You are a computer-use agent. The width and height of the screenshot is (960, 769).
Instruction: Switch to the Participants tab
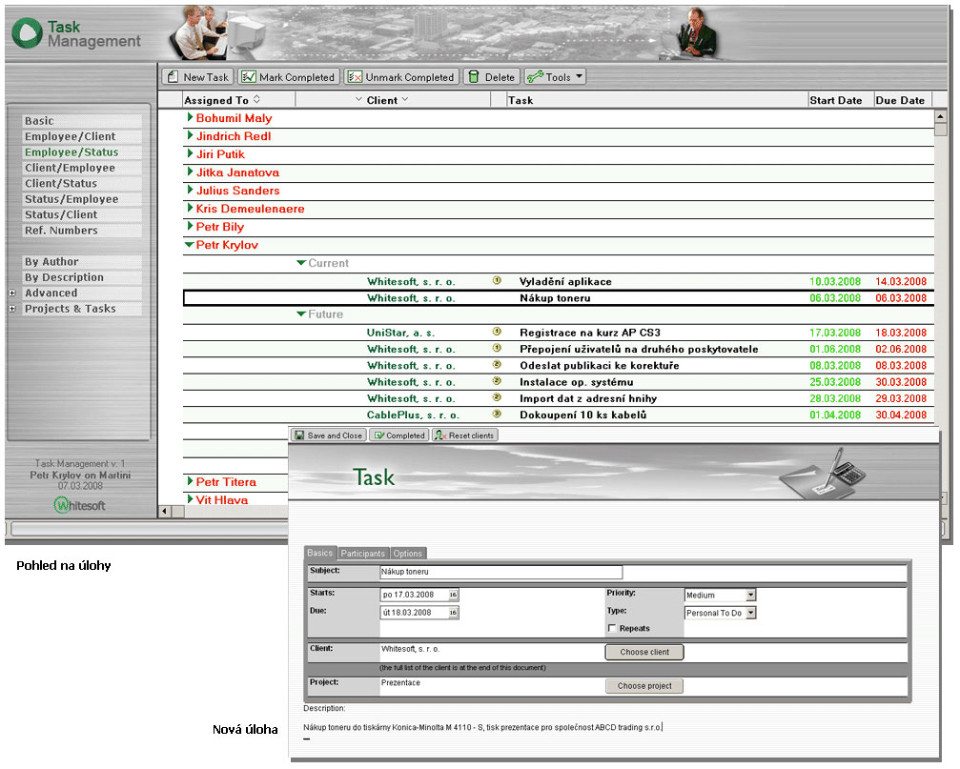tap(362, 553)
